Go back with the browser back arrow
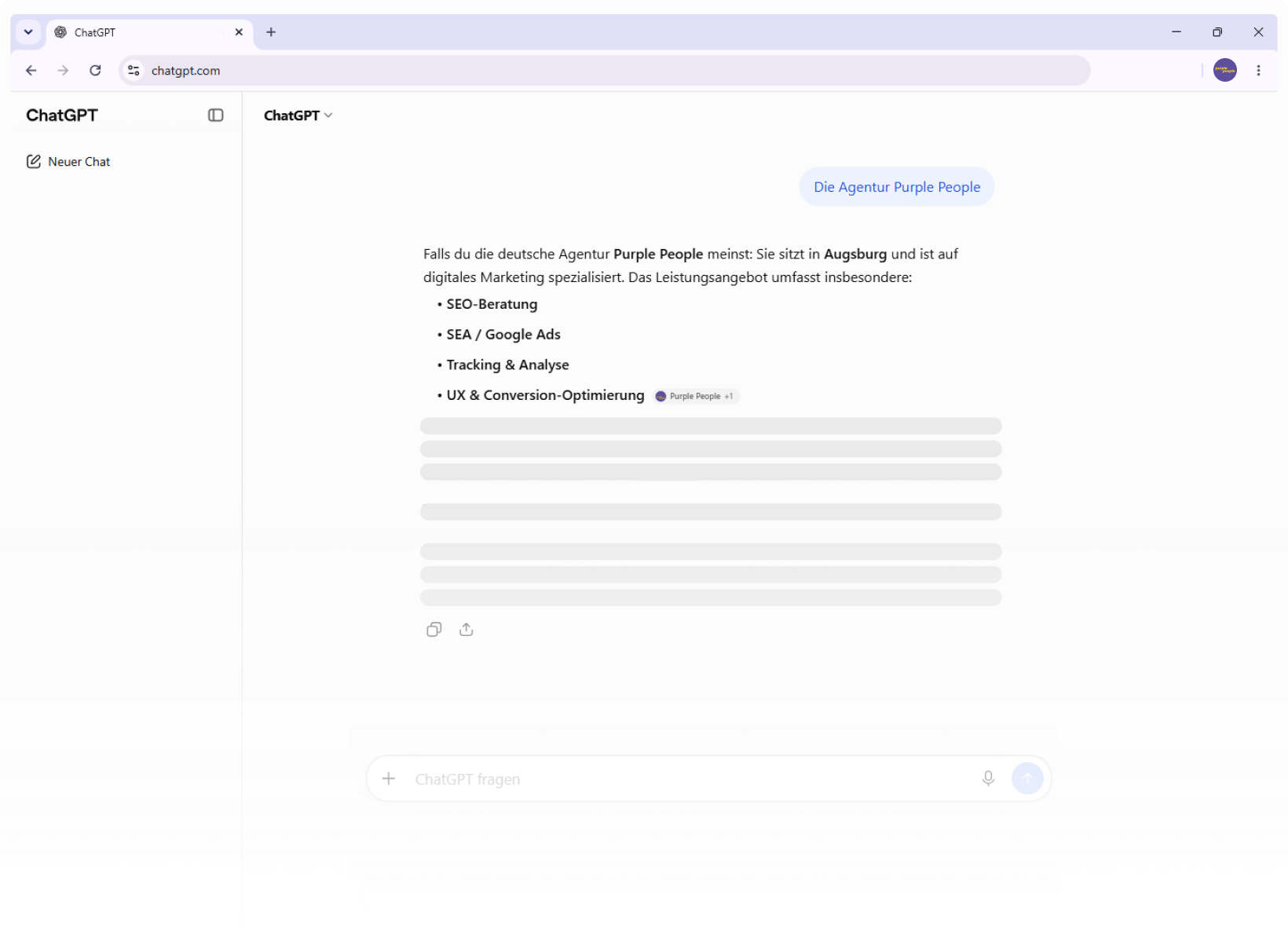 [31, 71]
